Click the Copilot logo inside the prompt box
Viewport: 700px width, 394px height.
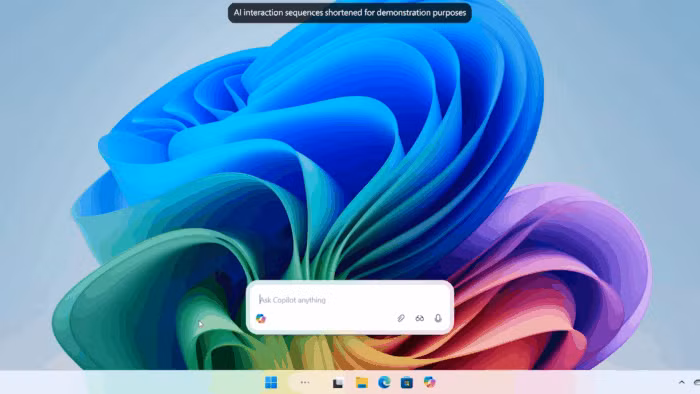click(261, 318)
